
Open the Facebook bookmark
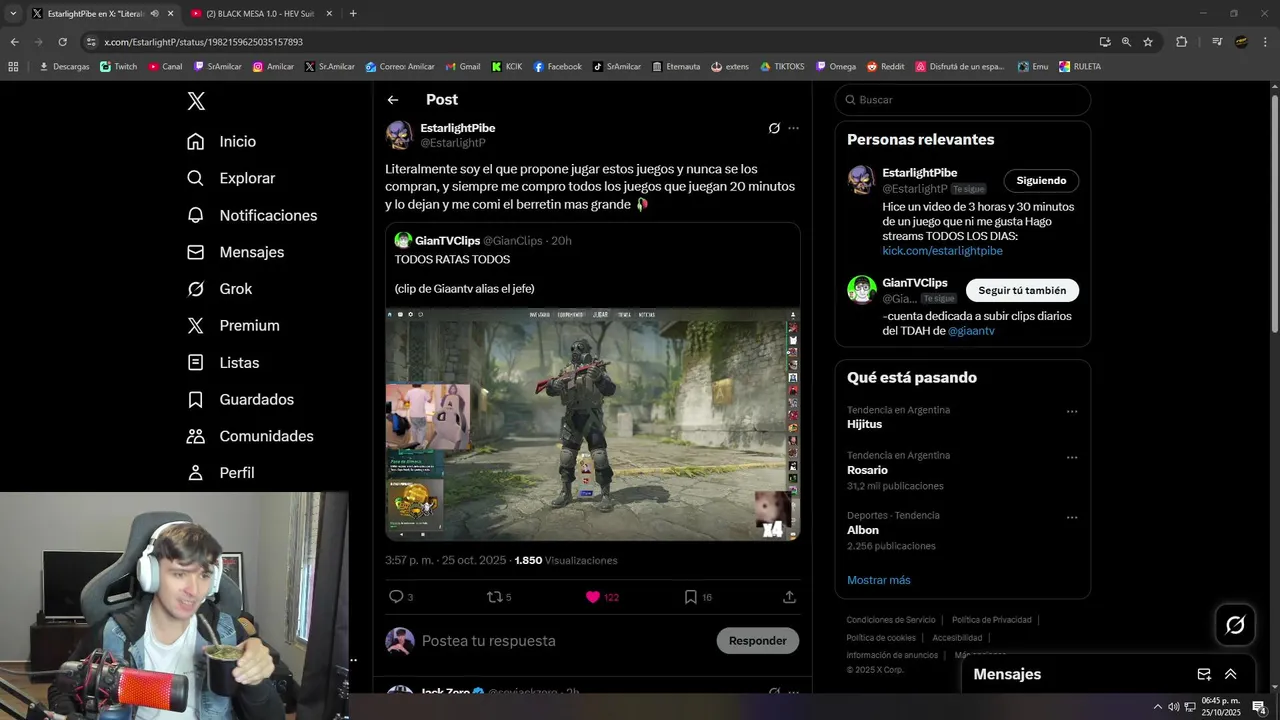[x=557, y=67]
